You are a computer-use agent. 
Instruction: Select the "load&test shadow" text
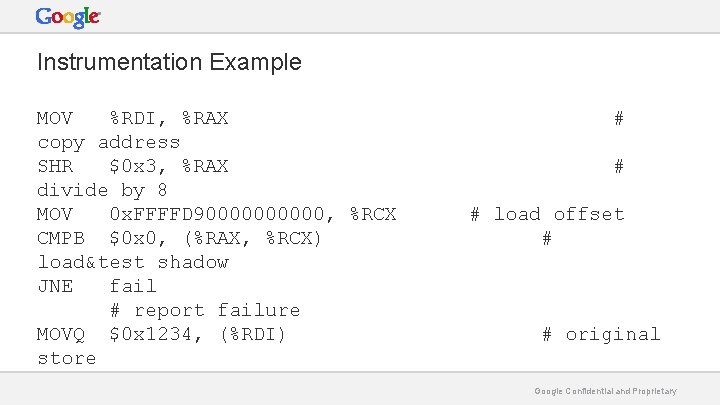133,262
